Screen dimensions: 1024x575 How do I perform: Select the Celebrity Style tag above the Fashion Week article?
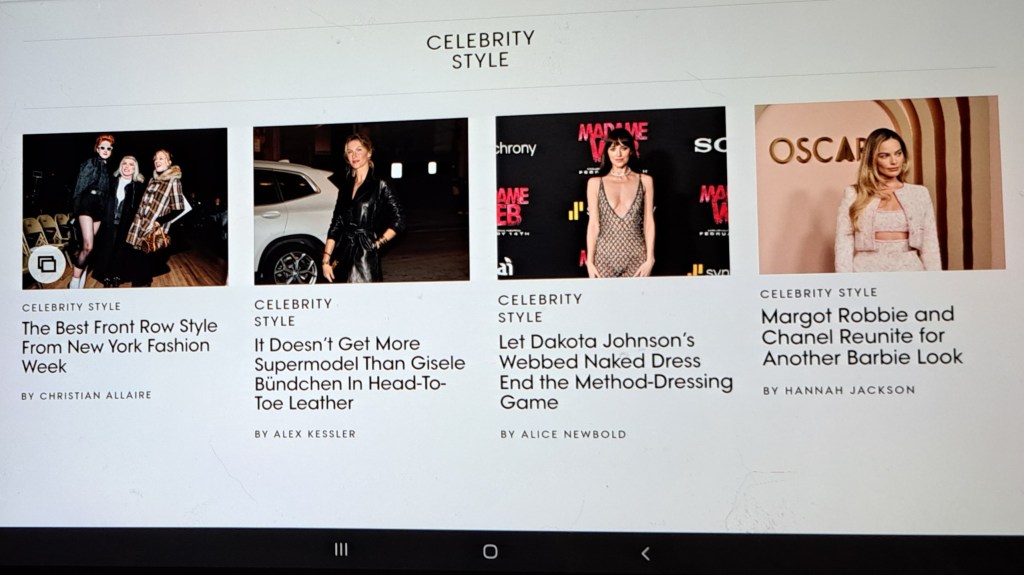71,306
